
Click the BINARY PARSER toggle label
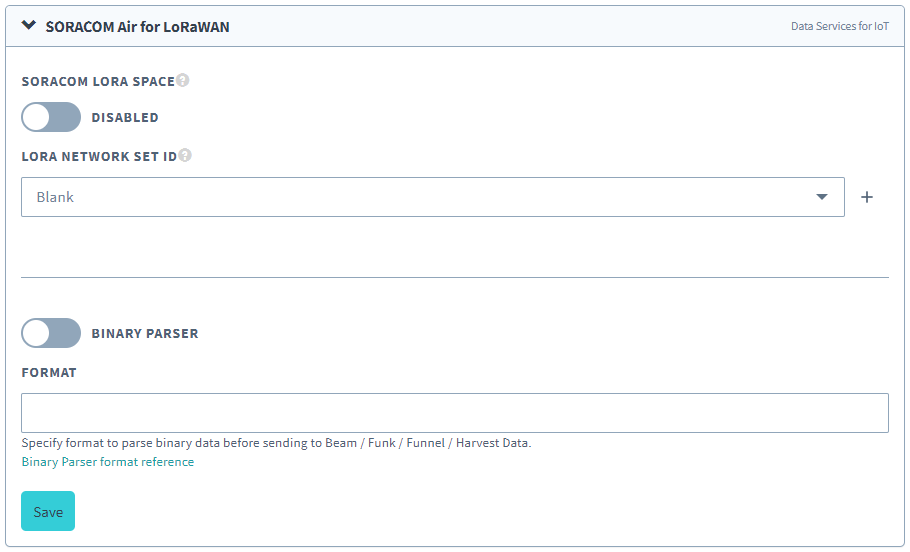pyautogui.click(x=145, y=333)
